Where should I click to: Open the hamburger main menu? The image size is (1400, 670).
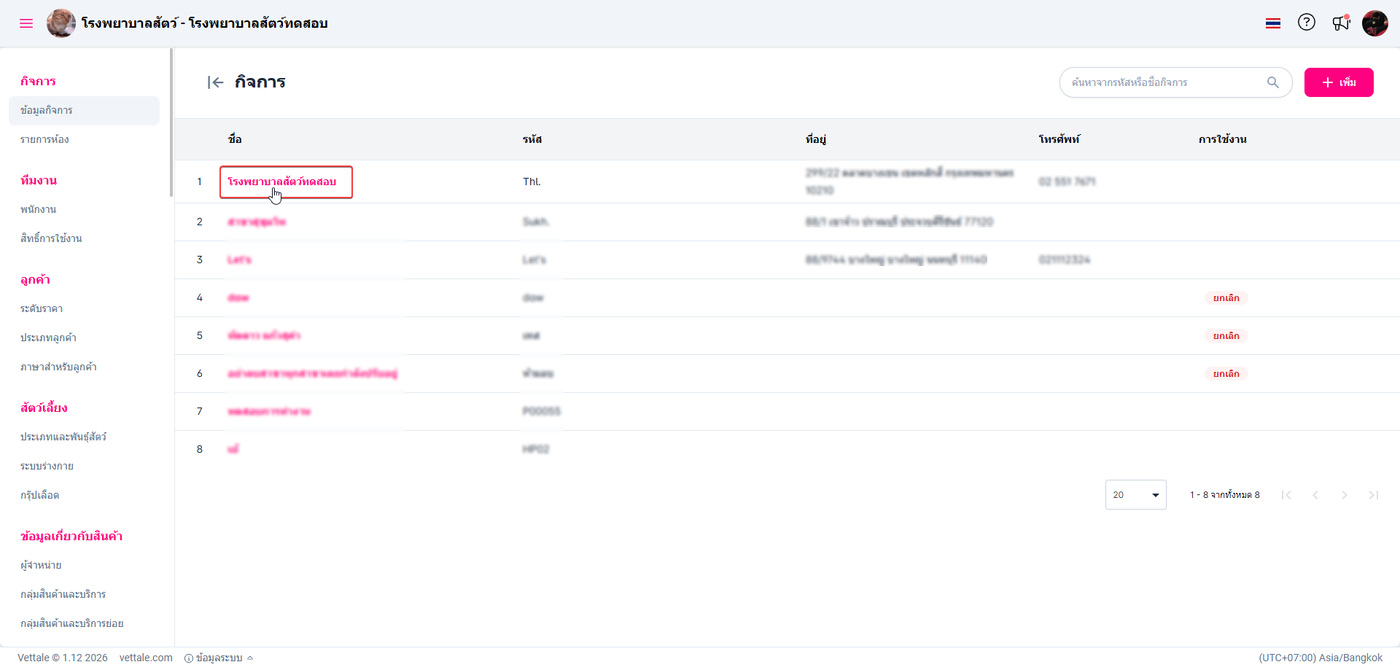26,23
